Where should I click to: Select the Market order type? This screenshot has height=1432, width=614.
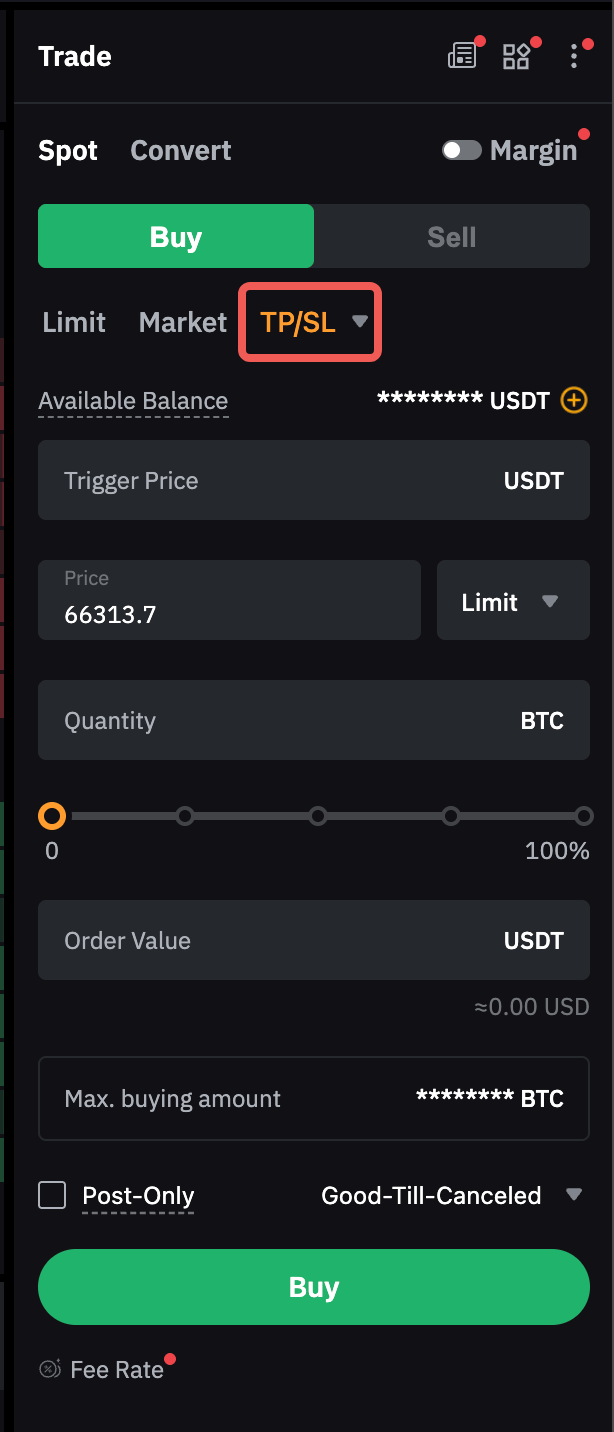click(183, 322)
